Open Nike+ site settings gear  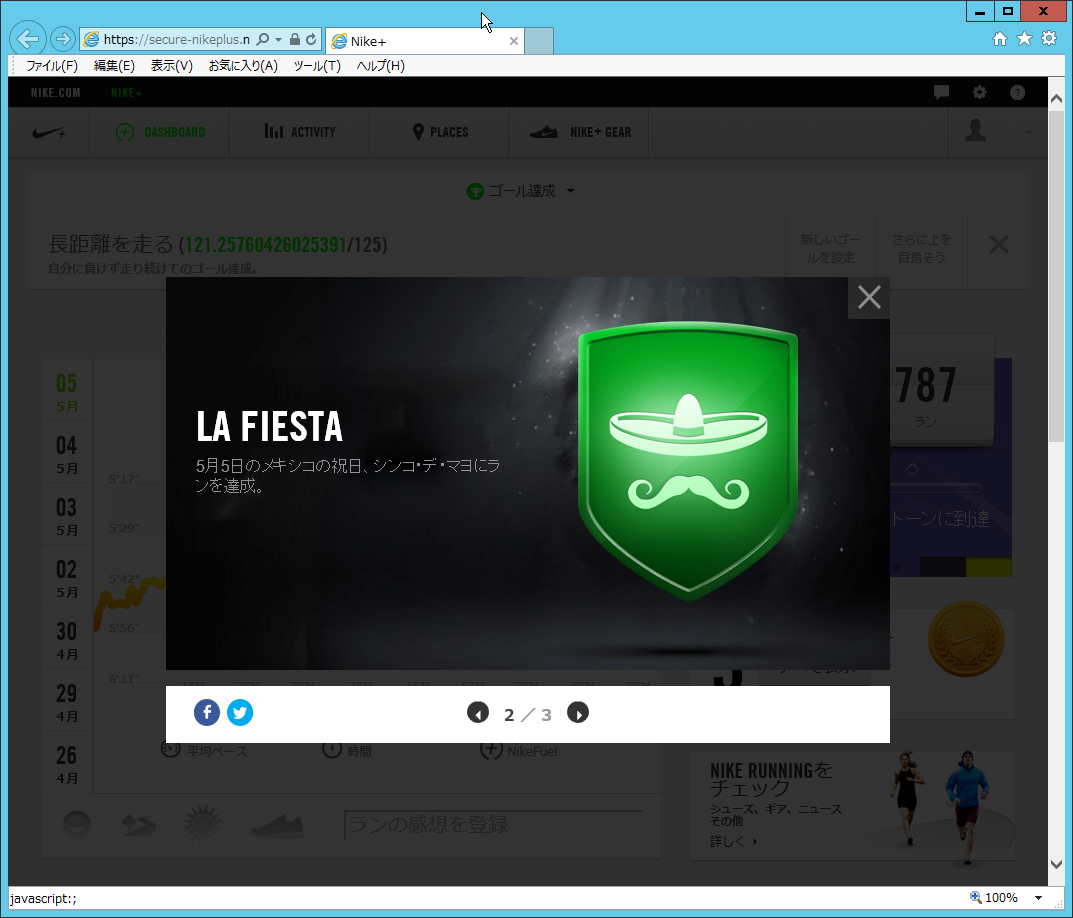[x=980, y=92]
